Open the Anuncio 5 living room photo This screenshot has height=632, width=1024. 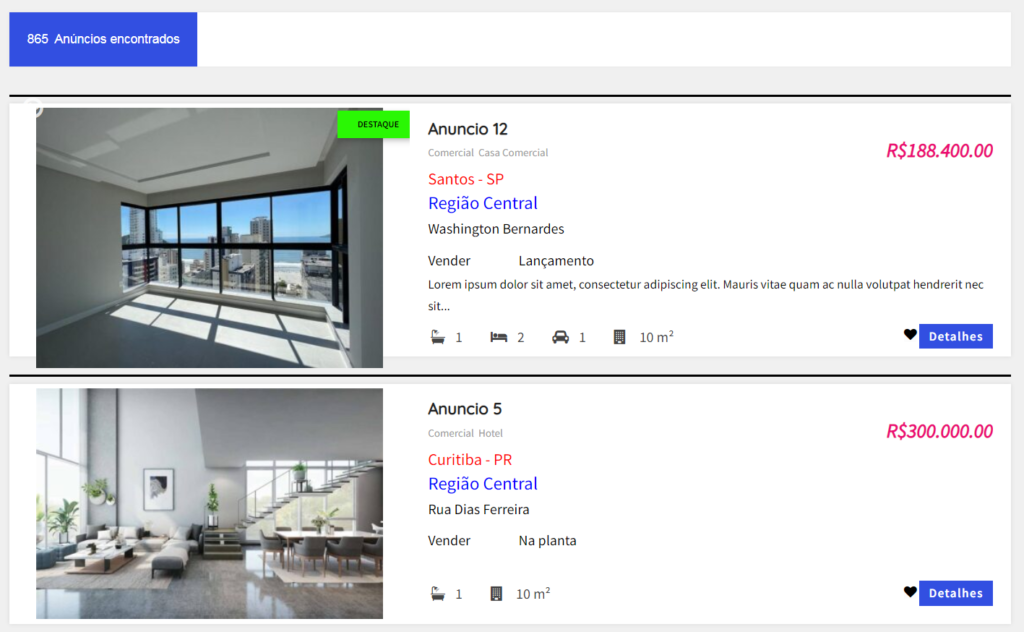click(209, 503)
